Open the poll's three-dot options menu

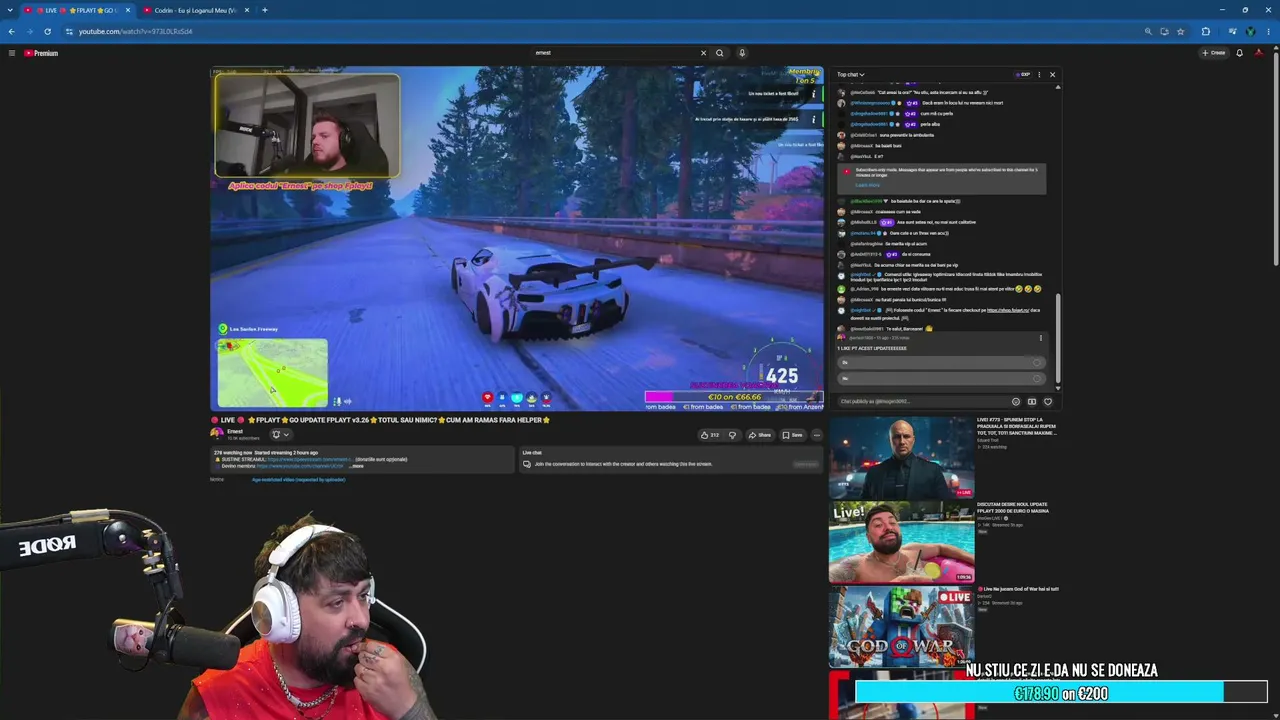[1040, 338]
